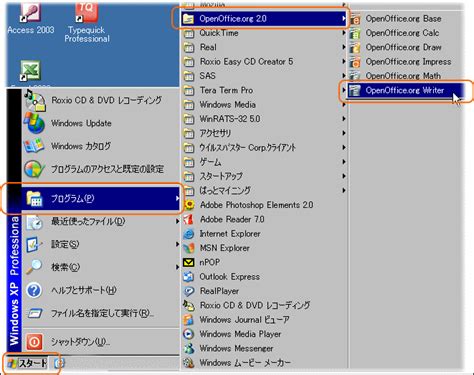Select プログラム(P) in Start menu

point(101,199)
